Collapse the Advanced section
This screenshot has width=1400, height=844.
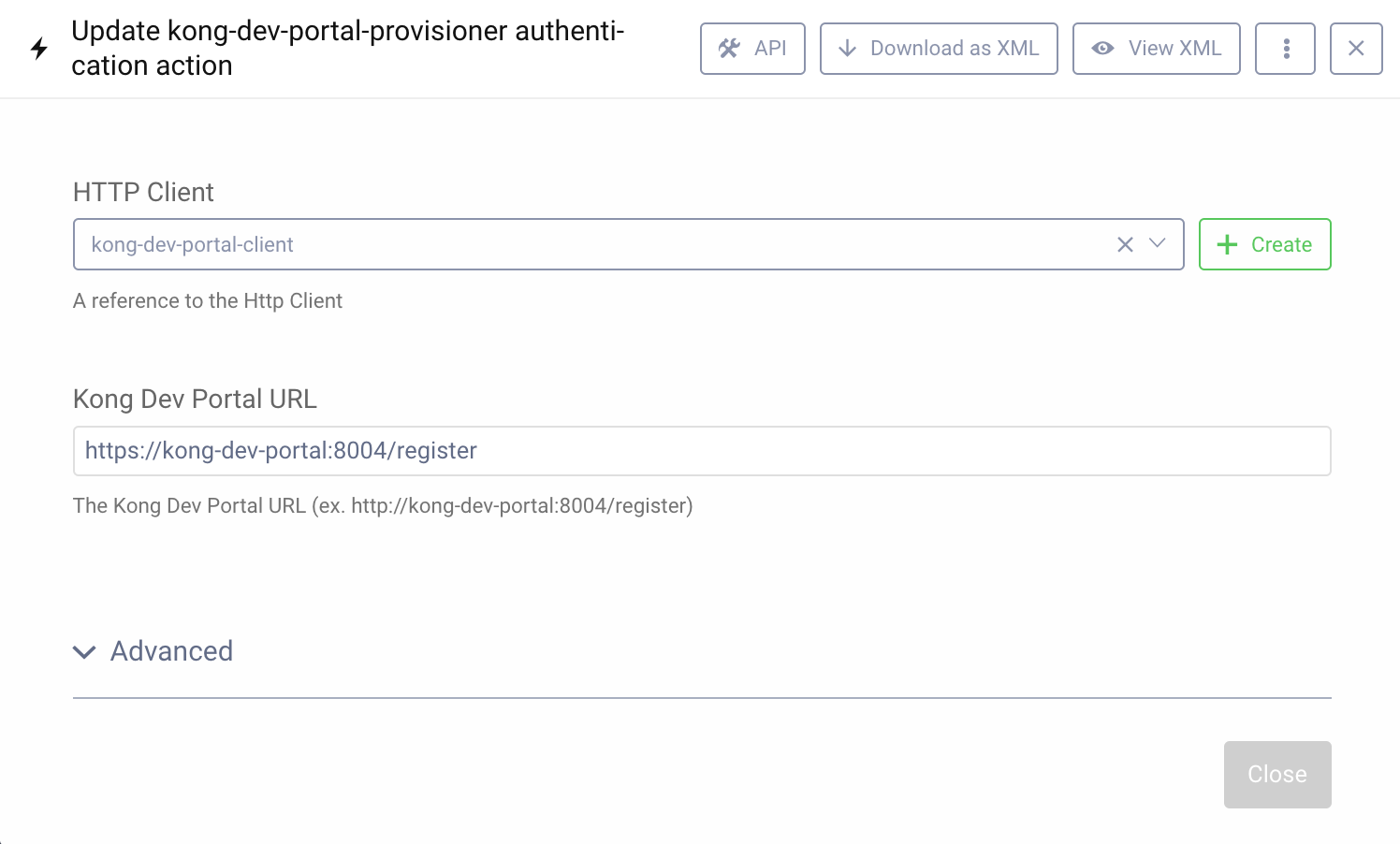click(x=83, y=652)
